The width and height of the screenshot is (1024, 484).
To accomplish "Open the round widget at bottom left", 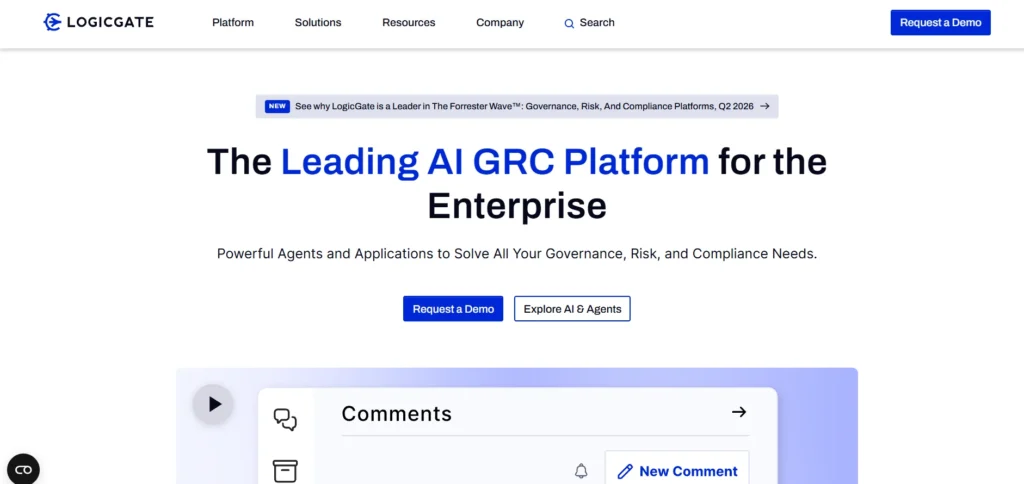I will [x=24, y=469].
